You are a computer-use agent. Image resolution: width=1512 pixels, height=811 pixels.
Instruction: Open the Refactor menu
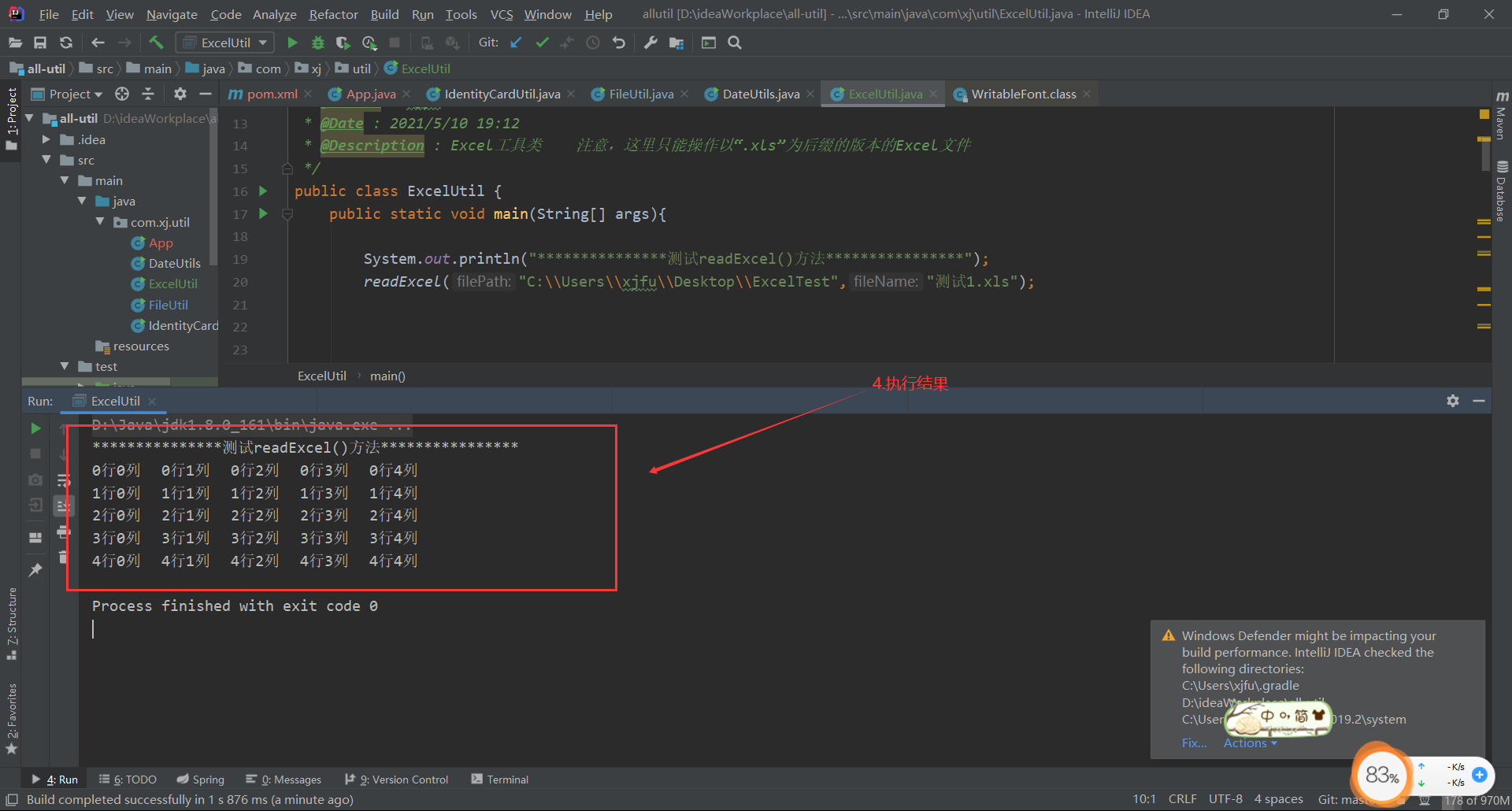tap(332, 14)
